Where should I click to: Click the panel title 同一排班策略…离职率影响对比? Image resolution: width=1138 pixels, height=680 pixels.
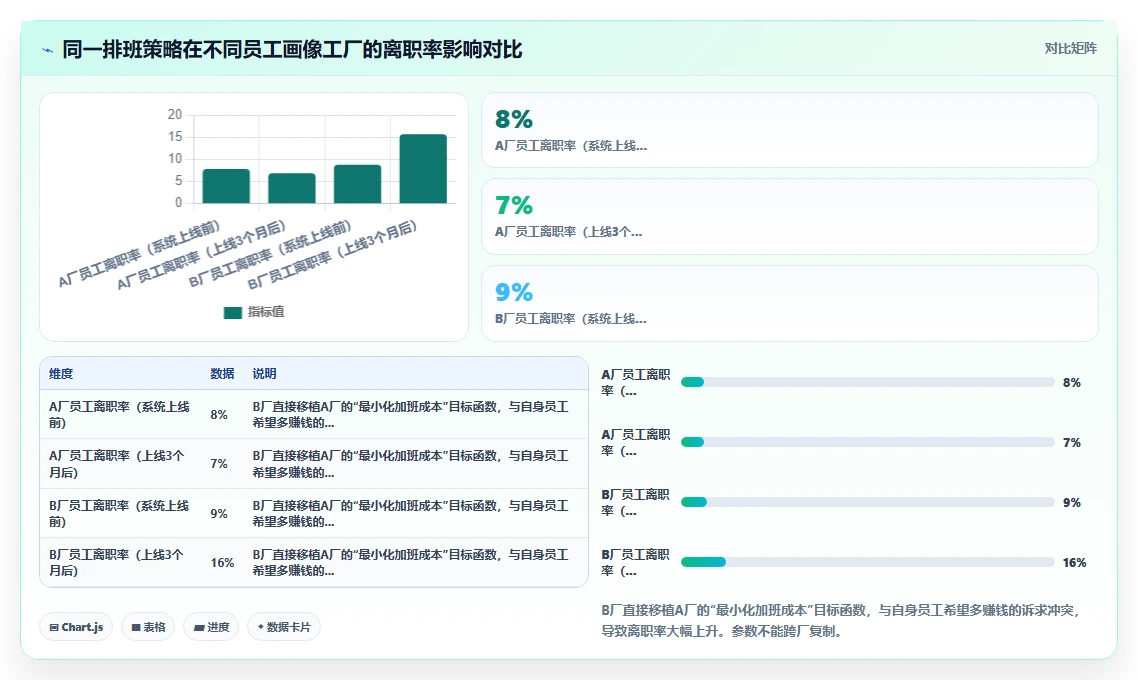(x=292, y=49)
